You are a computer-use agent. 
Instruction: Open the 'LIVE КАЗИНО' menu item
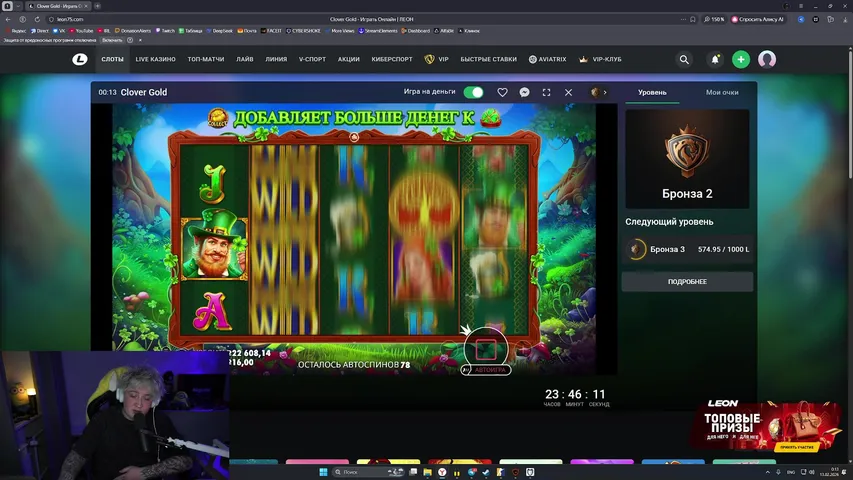pos(155,59)
